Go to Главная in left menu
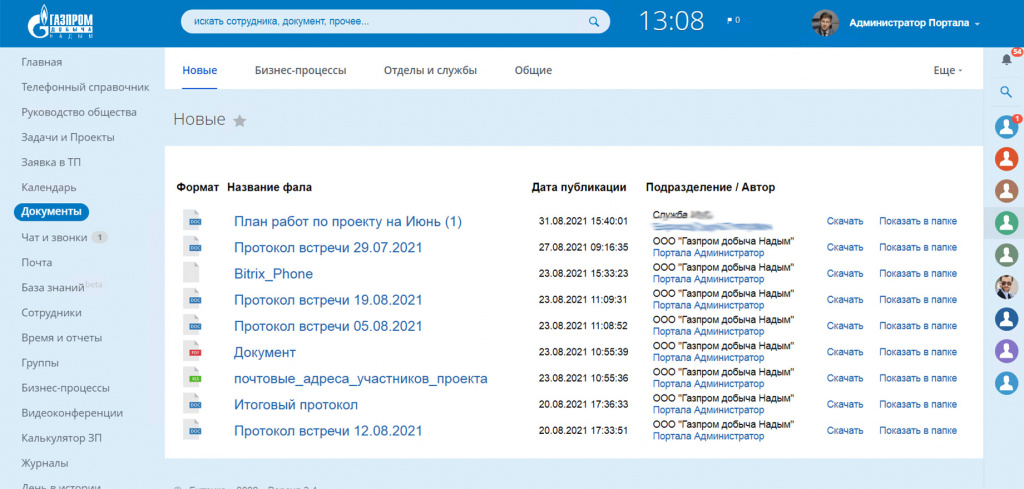The width and height of the screenshot is (1024, 489). coord(42,62)
